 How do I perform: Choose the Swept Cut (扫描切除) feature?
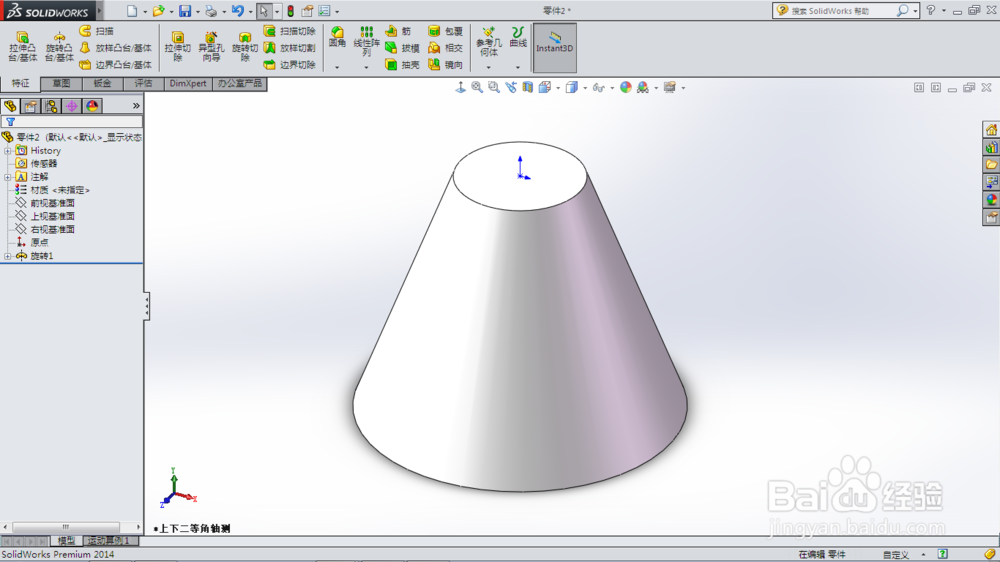290,31
